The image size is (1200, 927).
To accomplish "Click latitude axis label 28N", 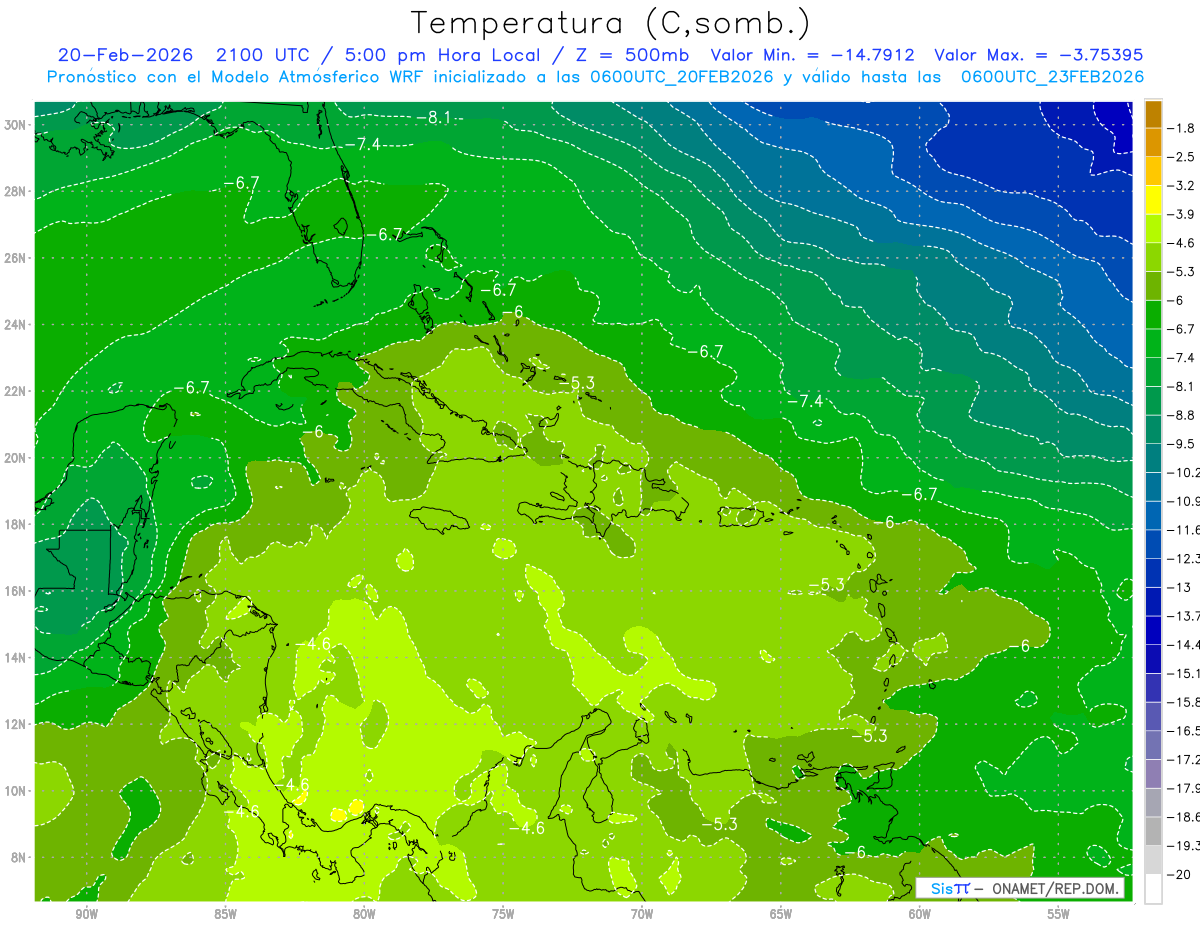I will [15, 191].
